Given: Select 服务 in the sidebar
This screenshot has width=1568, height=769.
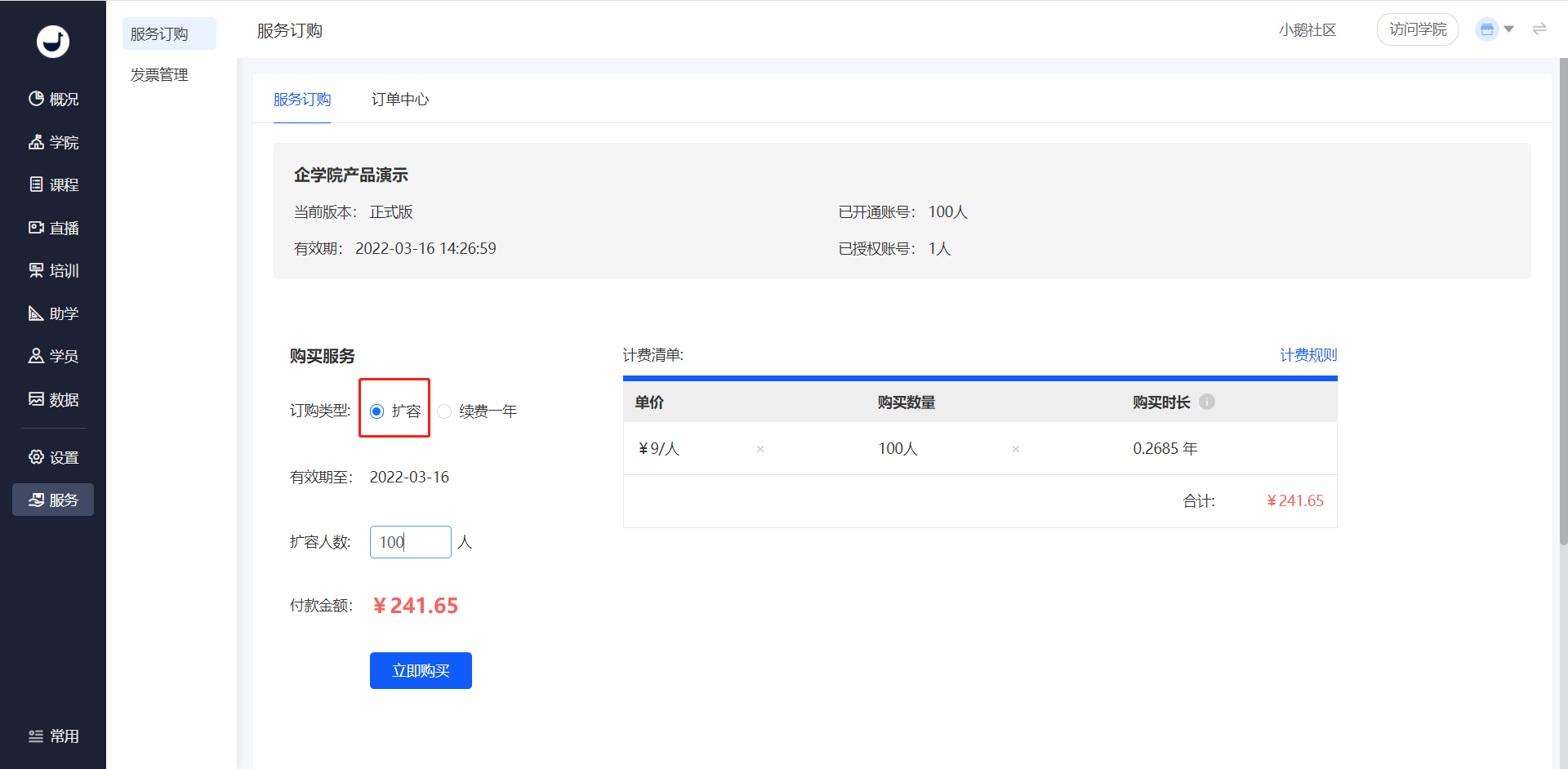Looking at the screenshot, I should pyautogui.click(x=53, y=500).
